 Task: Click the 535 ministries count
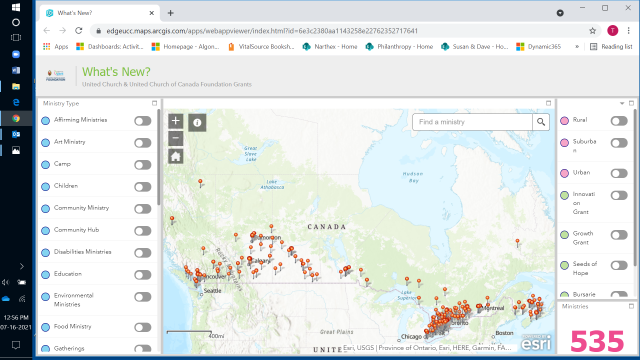597,341
